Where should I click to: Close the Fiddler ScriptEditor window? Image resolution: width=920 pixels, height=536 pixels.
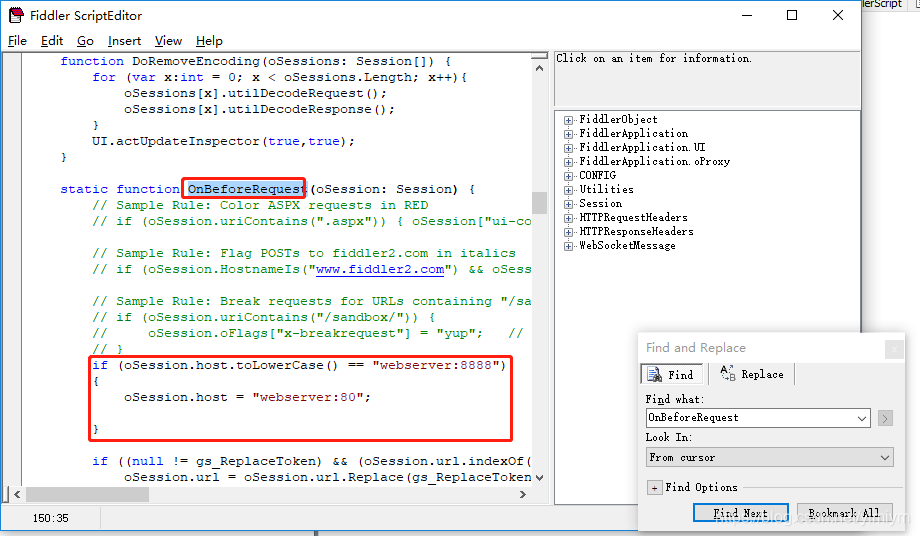[838, 15]
